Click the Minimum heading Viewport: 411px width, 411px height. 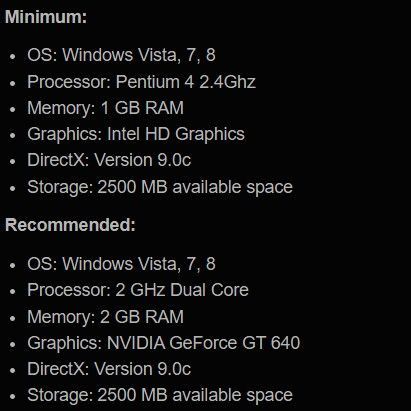[x=46, y=16]
